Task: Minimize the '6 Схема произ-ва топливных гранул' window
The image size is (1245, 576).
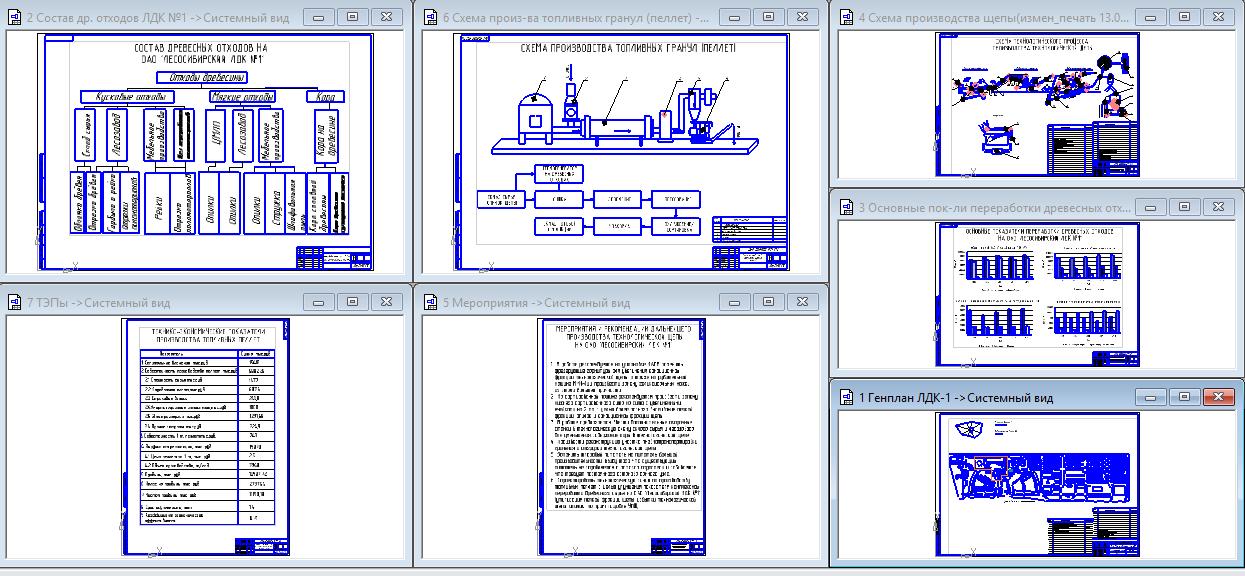Action: [x=734, y=17]
